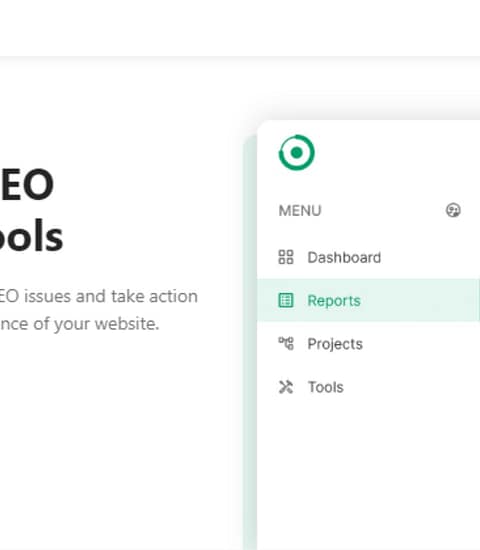Click the Dashboard grid icon

286,257
